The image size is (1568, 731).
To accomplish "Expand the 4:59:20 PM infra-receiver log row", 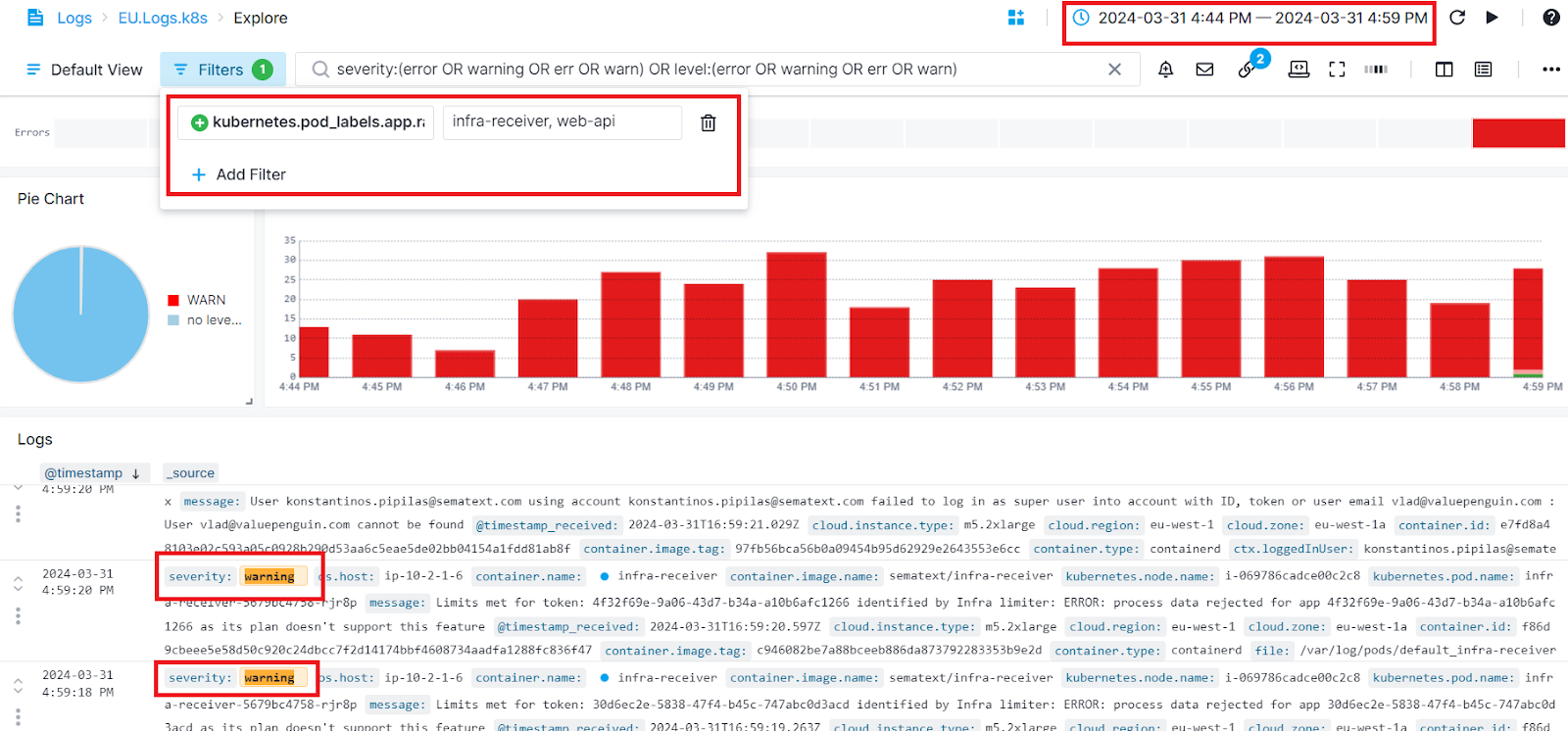I will click(18, 582).
